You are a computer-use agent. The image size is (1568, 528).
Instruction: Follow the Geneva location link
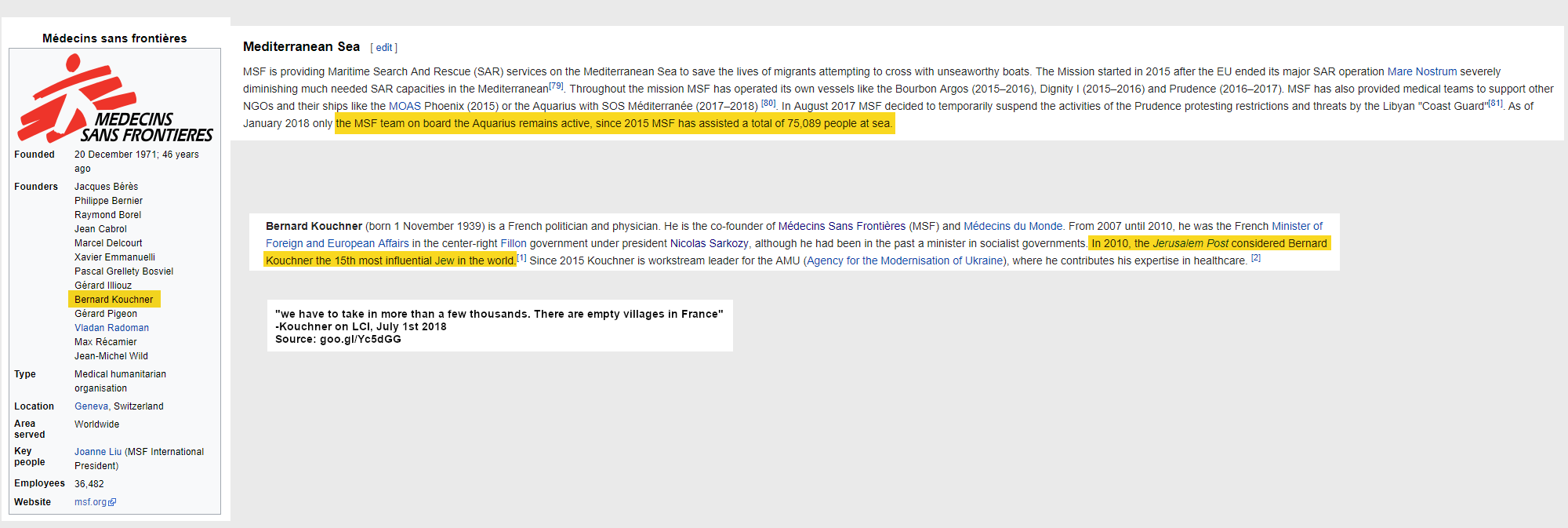[92, 406]
